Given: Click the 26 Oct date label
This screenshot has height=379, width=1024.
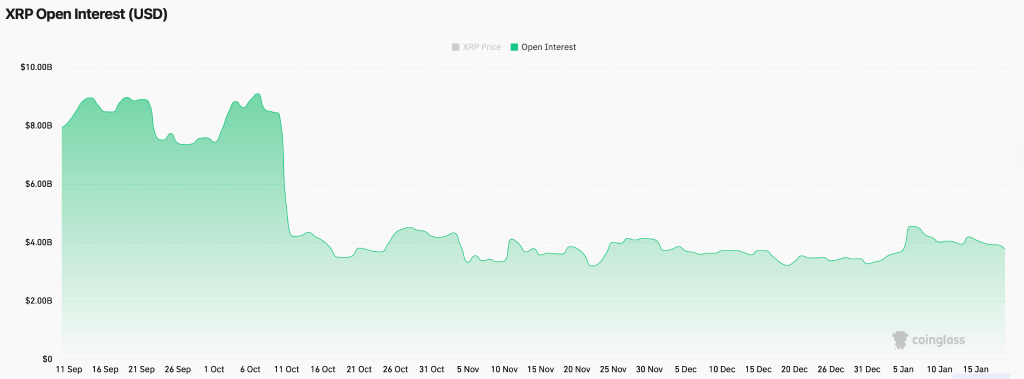Looking at the screenshot, I should pos(396,370).
